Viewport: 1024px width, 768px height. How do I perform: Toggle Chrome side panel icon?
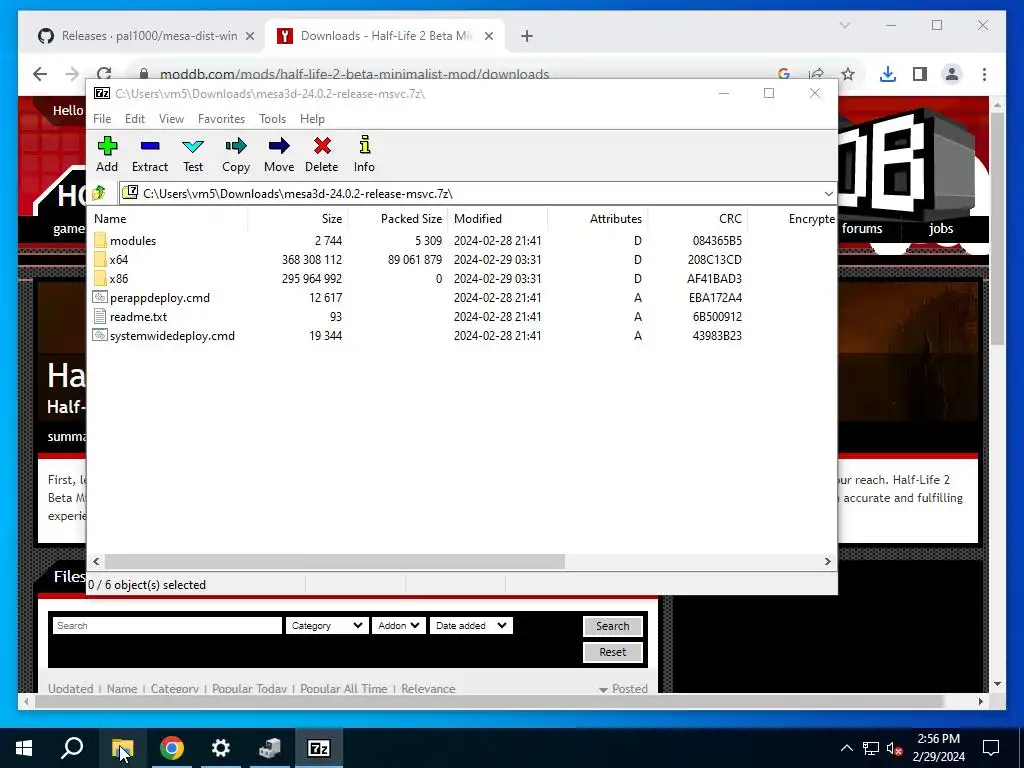coord(920,74)
